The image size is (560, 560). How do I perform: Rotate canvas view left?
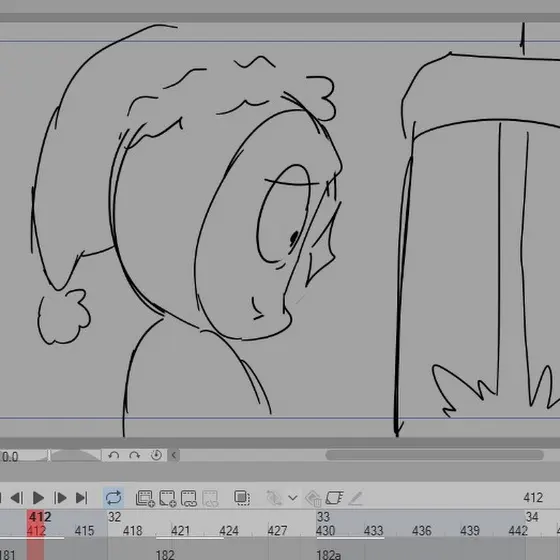[114, 455]
